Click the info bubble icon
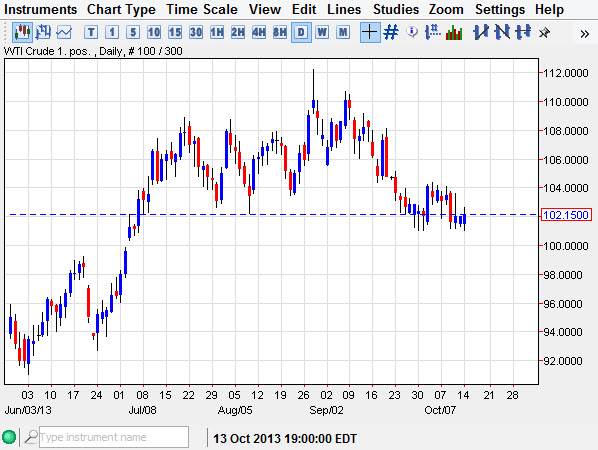Viewport: 598px width, 450px height. (412, 32)
